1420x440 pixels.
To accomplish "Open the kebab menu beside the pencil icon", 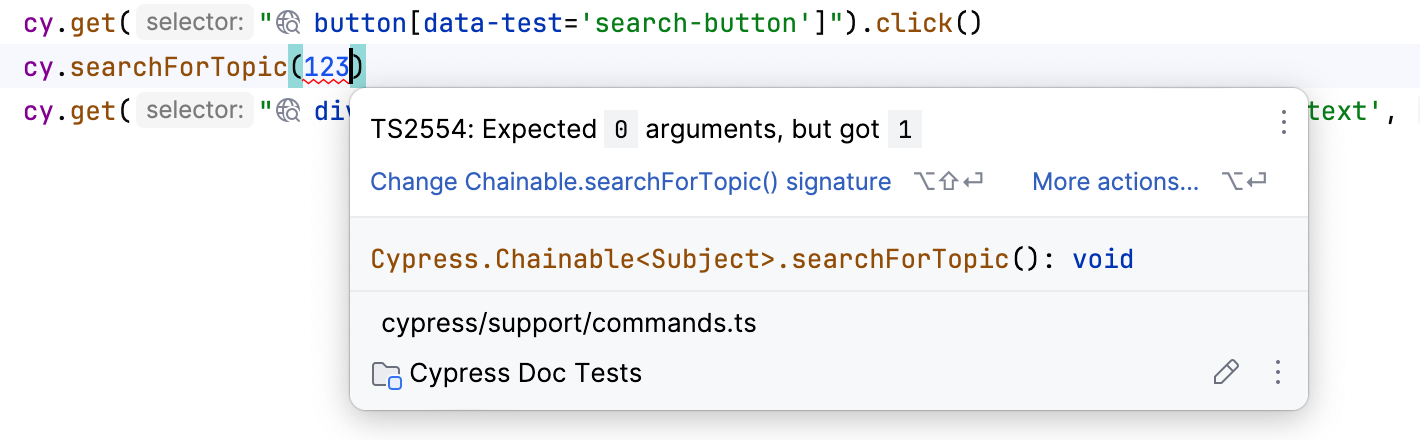I will pyautogui.click(x=1277, y=373).
